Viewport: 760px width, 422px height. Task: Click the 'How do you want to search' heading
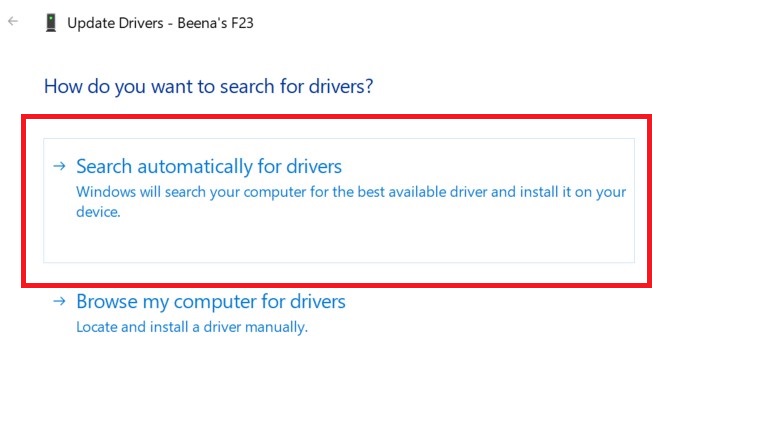[208, 86]
